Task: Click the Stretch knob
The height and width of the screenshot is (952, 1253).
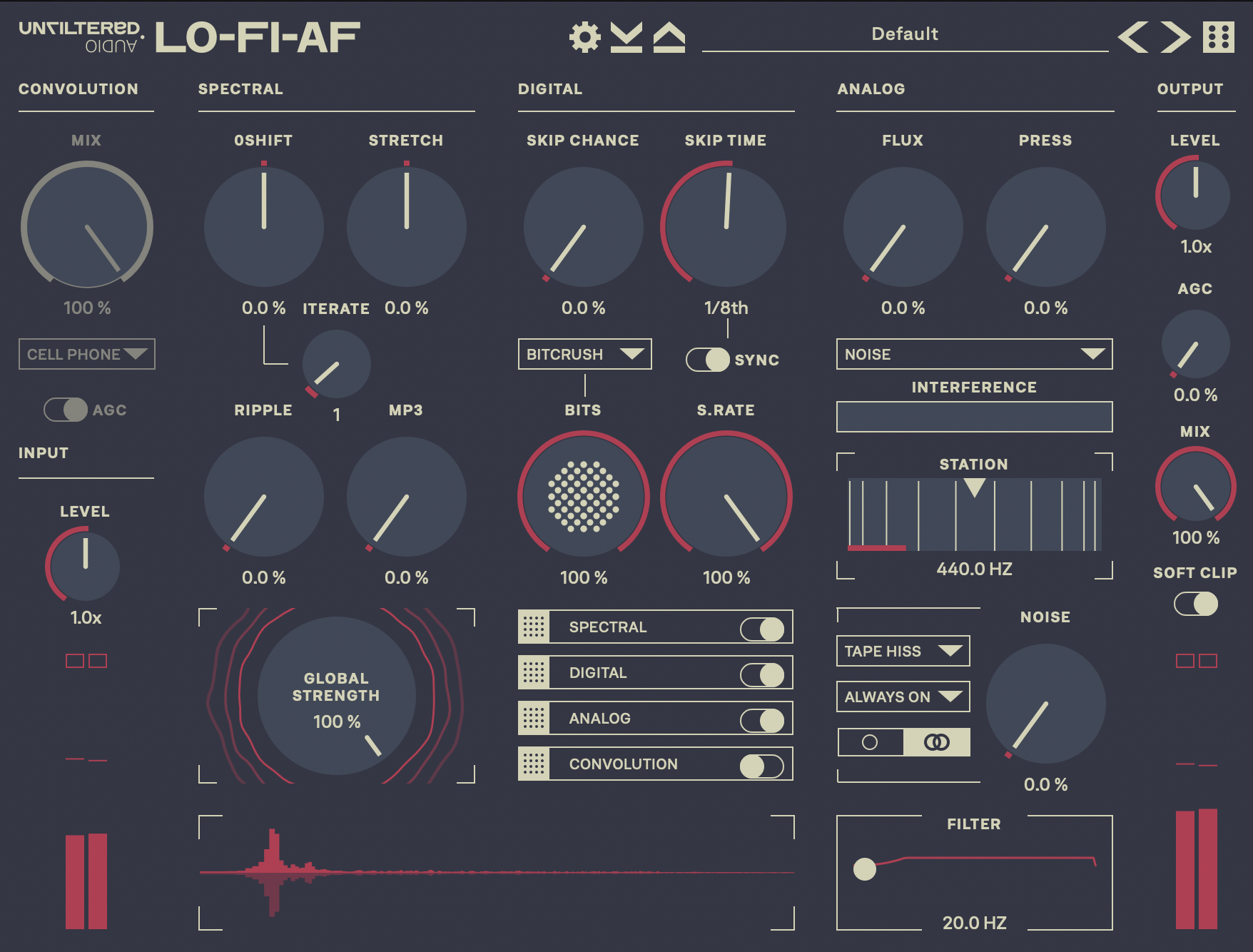Action: (x=407, y=227)
